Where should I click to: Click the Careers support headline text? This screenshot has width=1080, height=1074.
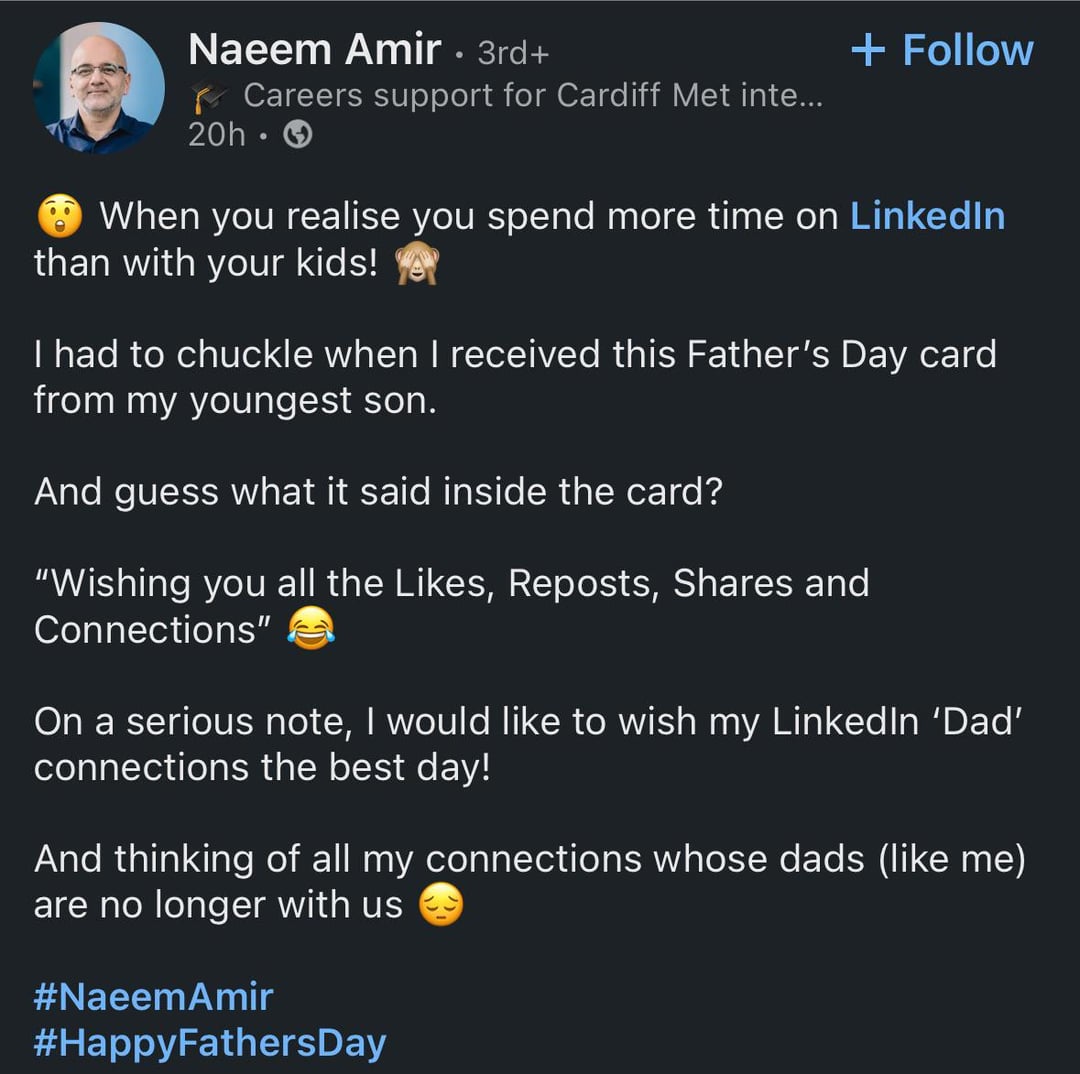click(532, 95)
